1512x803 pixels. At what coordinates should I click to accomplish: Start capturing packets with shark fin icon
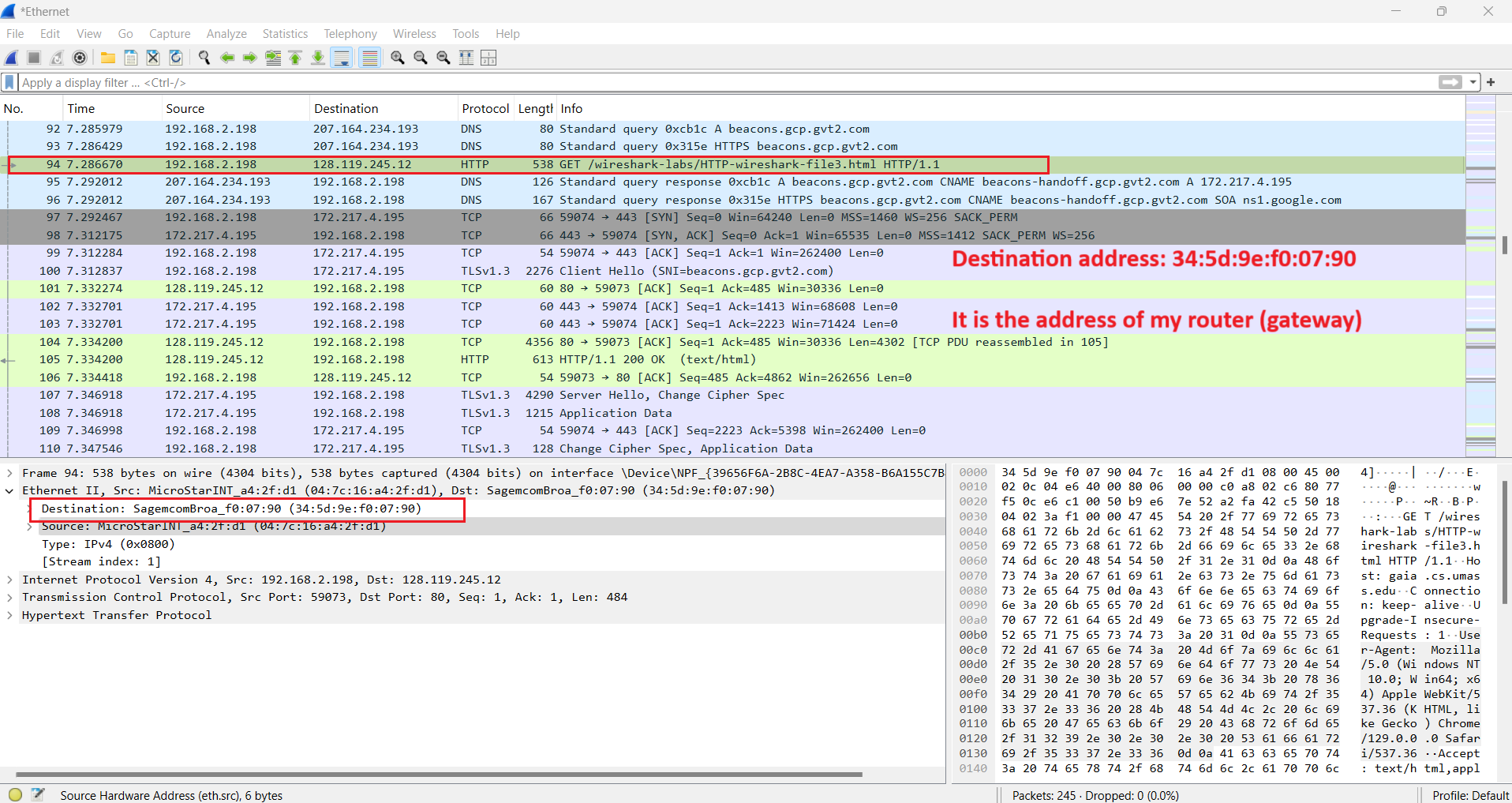tap(12, 58)
